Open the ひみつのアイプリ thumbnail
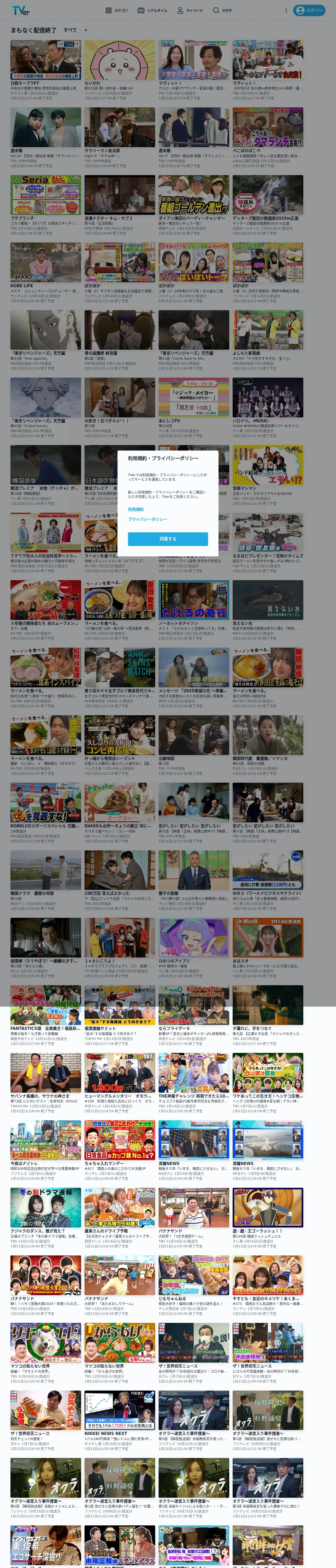 tap(194, 938)
